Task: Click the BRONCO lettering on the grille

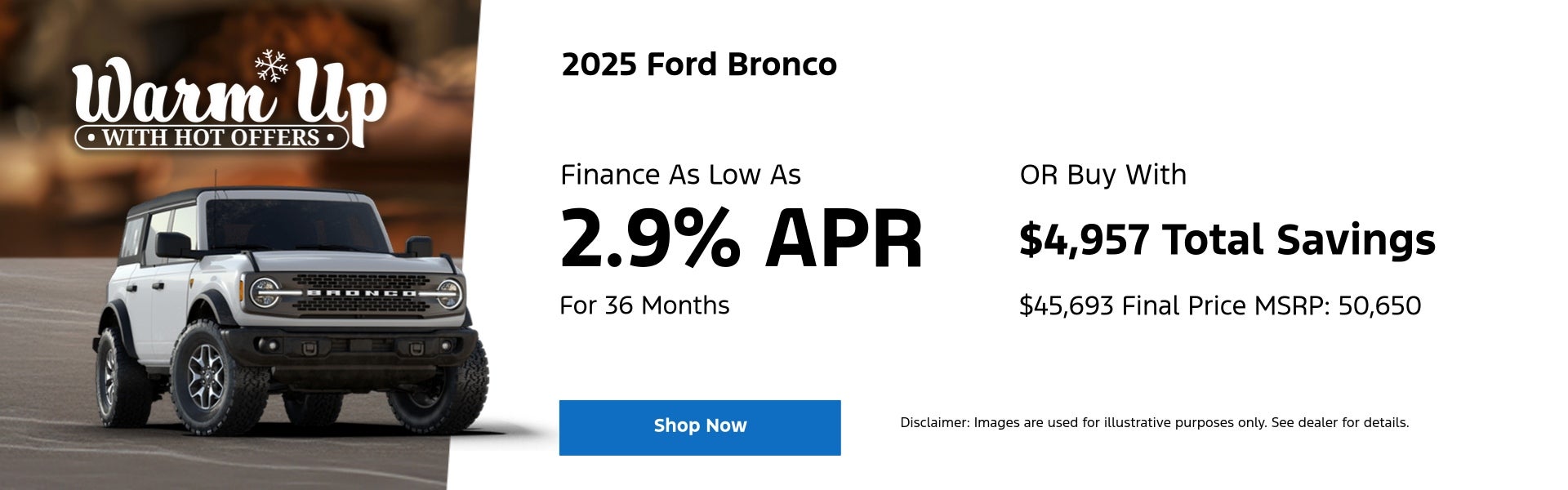Action: 361,292
